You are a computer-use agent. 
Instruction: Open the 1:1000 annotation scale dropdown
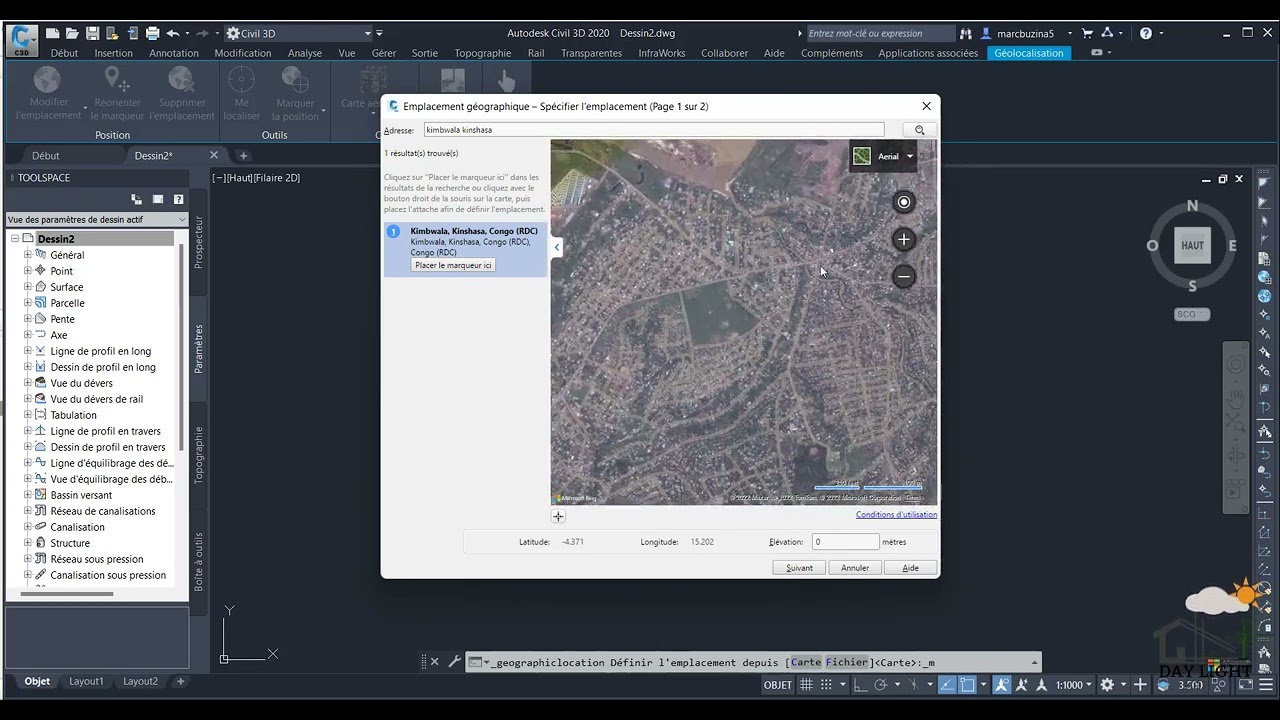tap(1074, 685)
